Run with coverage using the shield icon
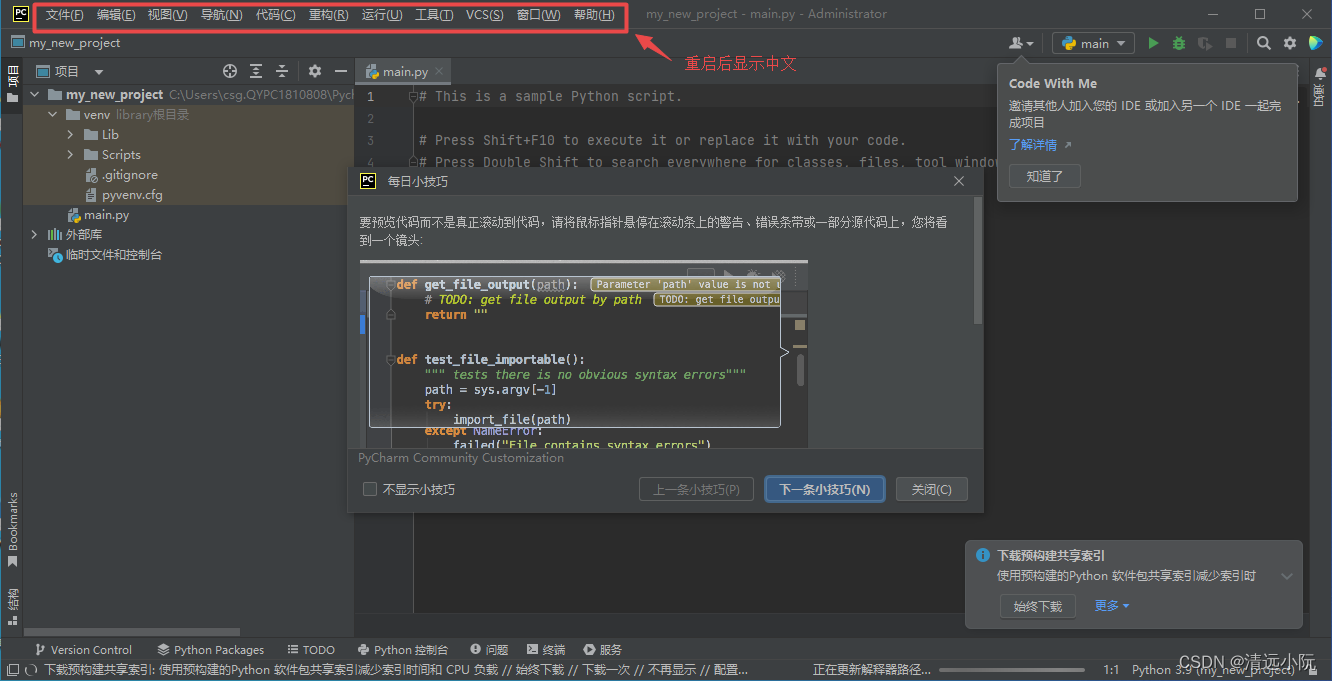Screen dimensions: 1332x681 coord(1205,43)
